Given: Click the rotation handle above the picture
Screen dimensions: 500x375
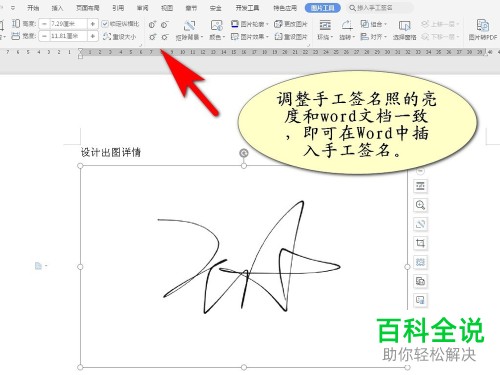Looking at the screenshot, I should point(244,153).
